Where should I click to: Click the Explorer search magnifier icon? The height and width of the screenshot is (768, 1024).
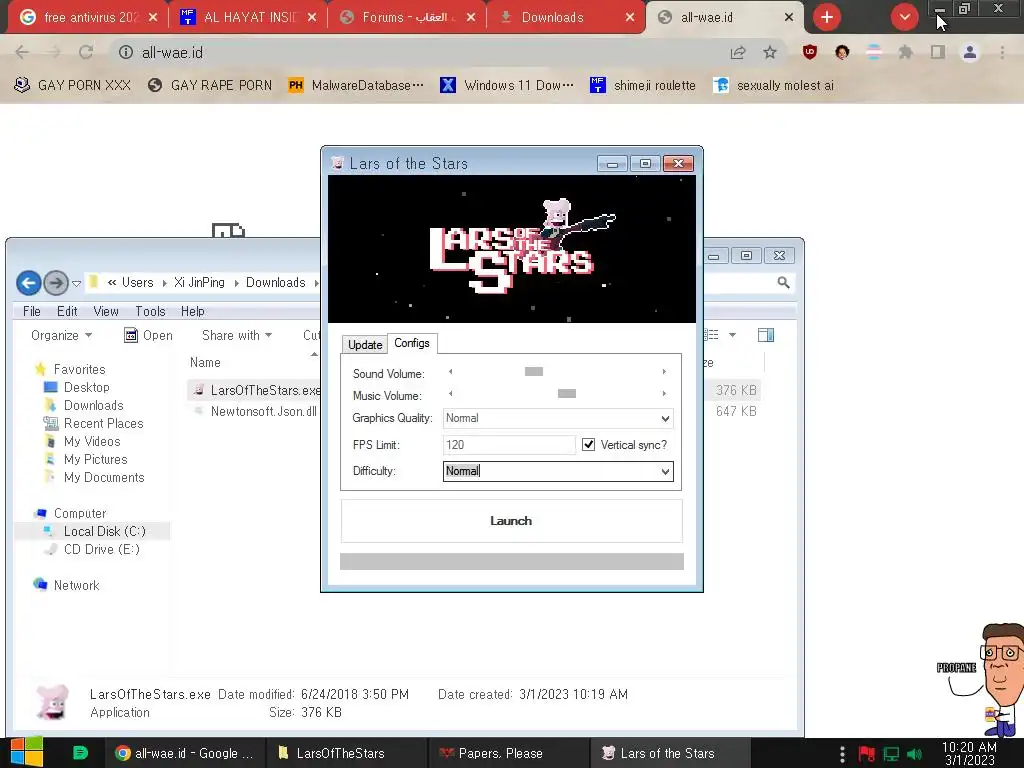coord(783,283)
